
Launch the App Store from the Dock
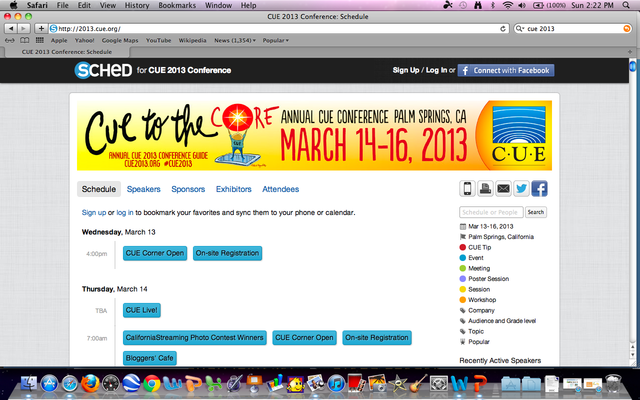[49, 384]
